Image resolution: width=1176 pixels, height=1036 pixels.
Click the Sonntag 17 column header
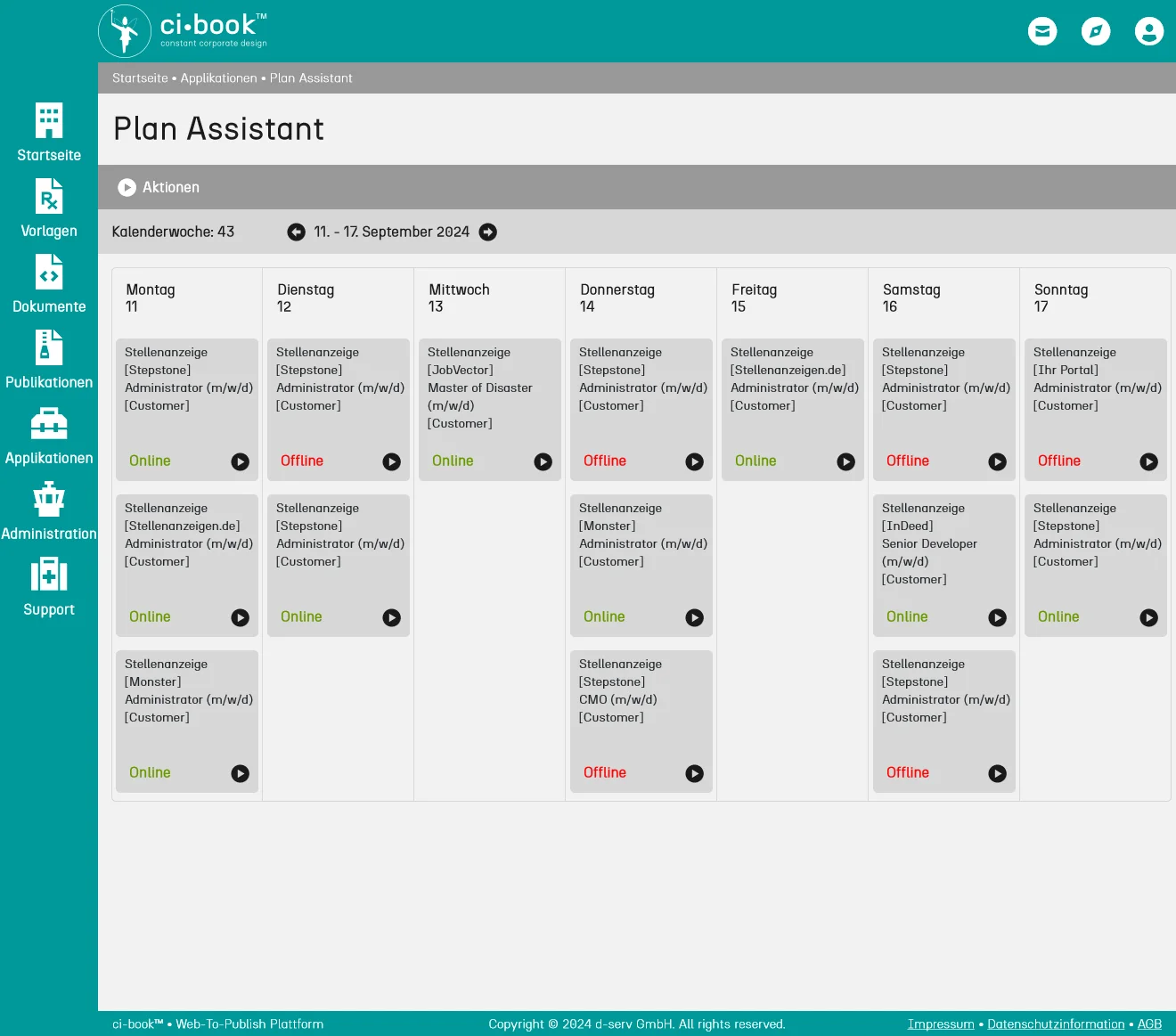[x=1061, y=298]
